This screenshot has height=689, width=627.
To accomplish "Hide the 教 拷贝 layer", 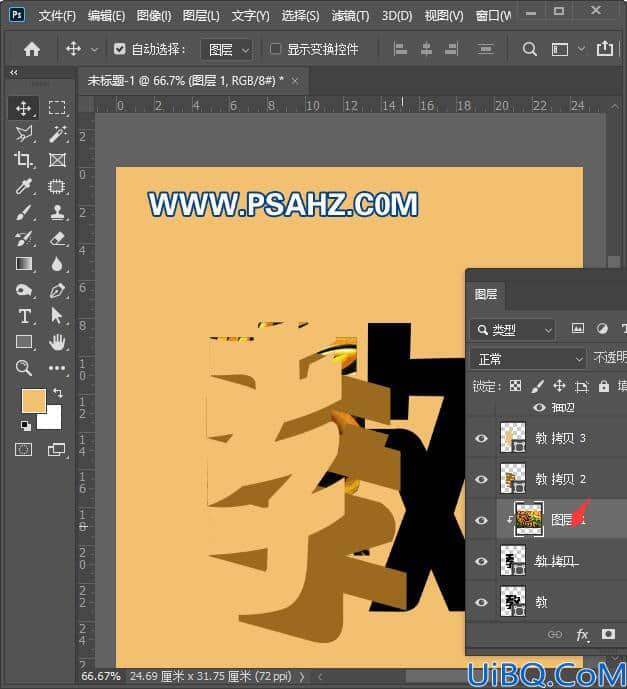I will pyautogui.click(x=482, y=561).
